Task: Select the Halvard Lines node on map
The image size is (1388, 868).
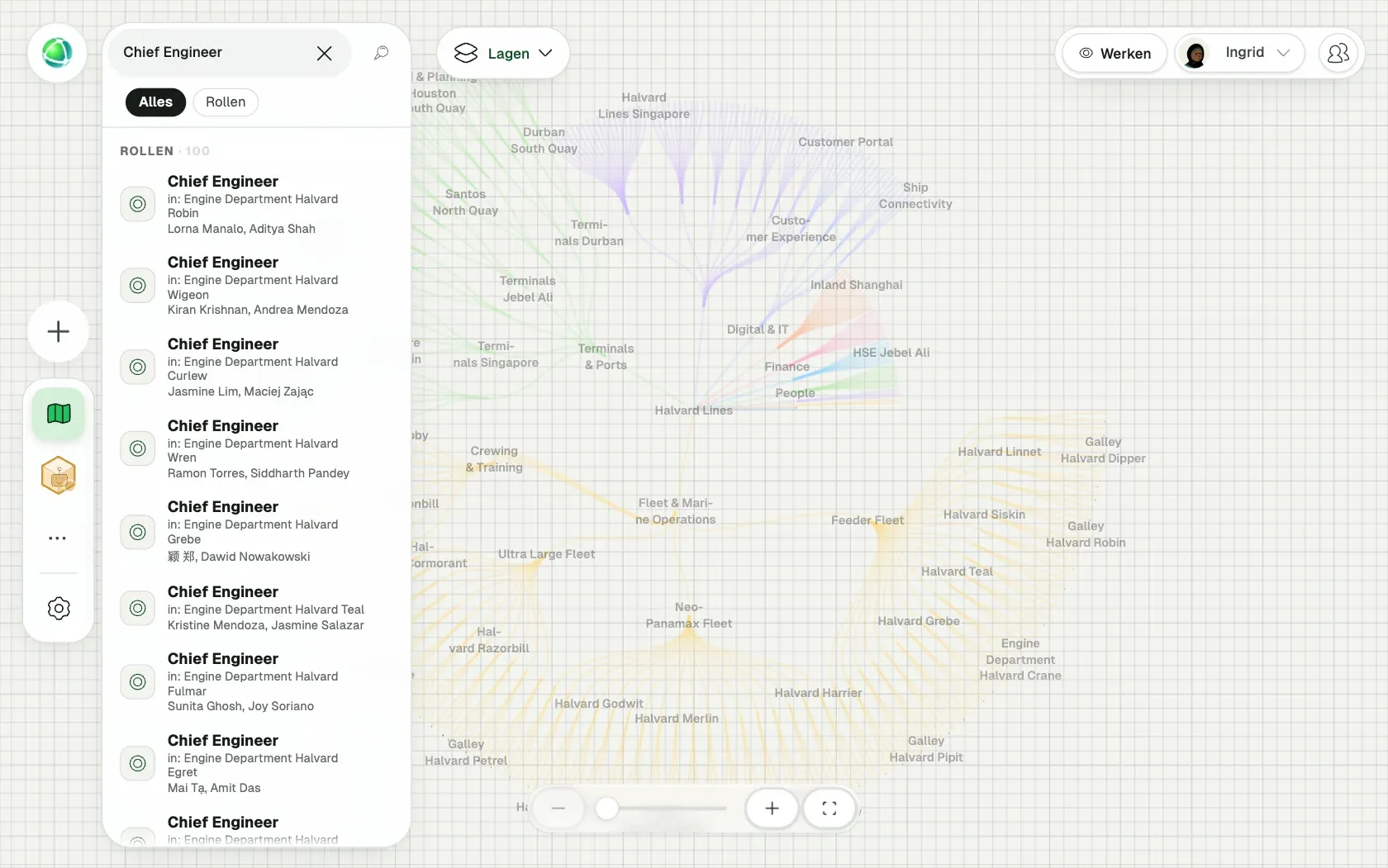Action: [694, 410]
